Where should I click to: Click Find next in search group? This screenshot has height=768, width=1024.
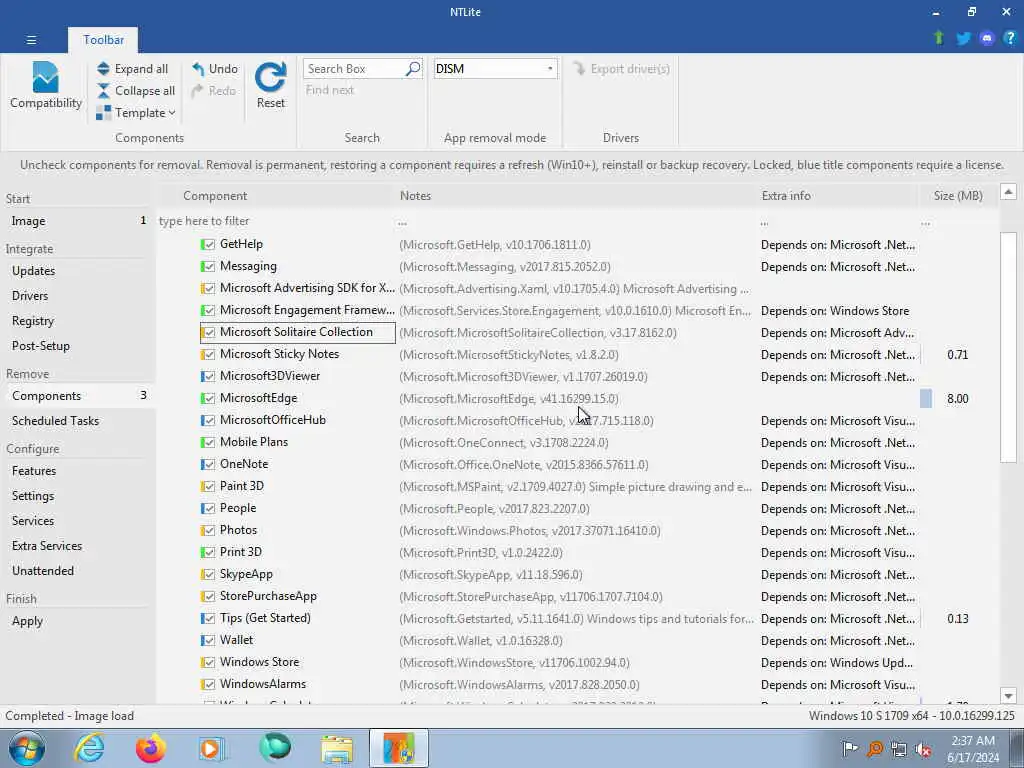330,90
